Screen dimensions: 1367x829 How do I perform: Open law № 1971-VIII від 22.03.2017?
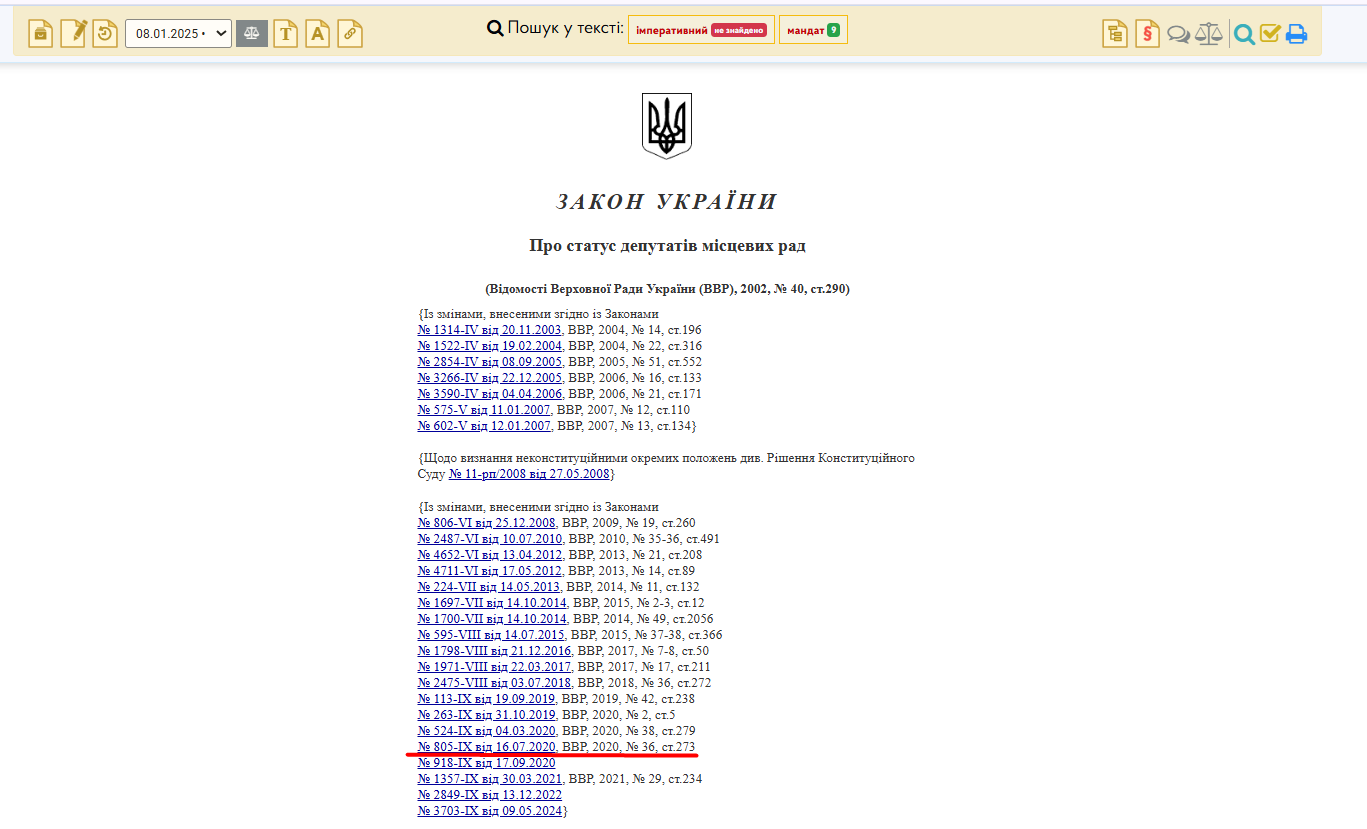[495, 667]
